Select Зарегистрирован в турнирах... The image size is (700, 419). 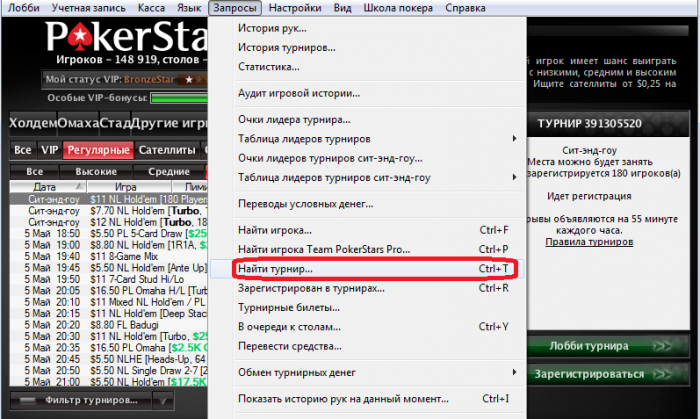(367, 288)
